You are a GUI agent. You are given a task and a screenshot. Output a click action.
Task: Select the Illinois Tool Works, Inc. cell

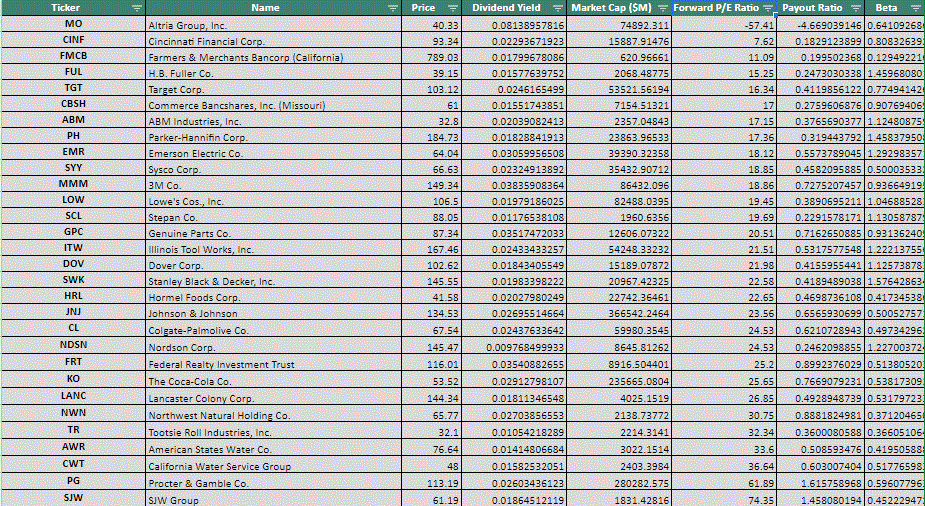coord(274,247)
